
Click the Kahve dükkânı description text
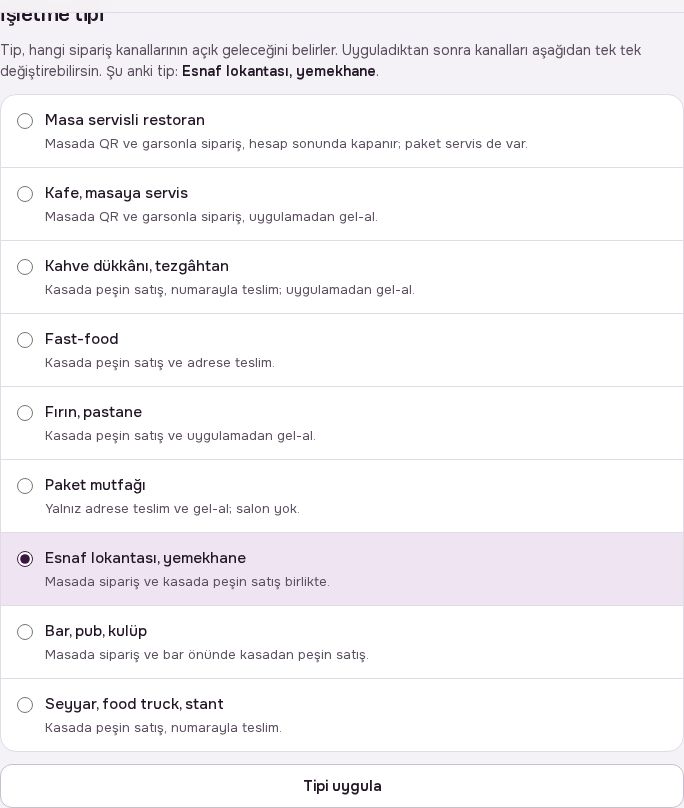click(229, 290)
